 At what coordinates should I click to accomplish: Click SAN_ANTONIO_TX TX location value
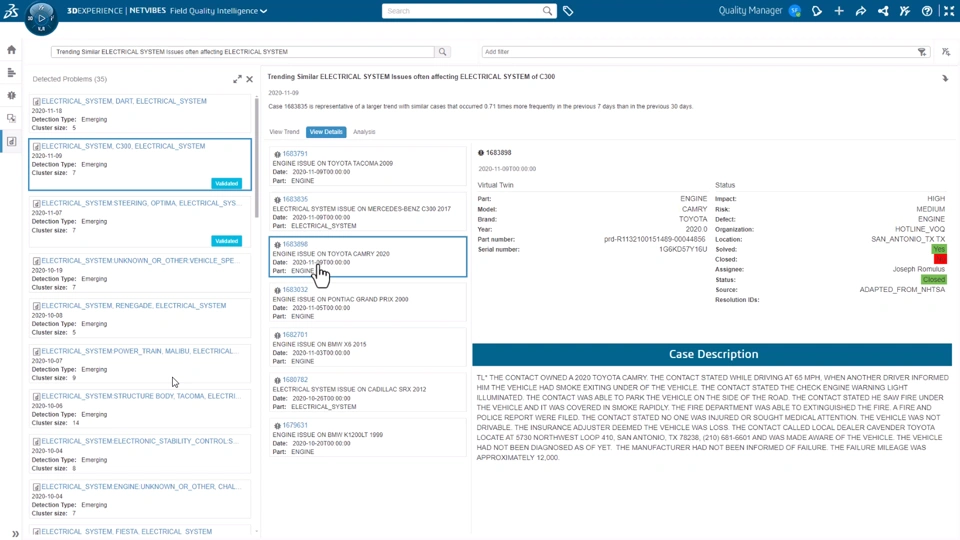point(908,239)
